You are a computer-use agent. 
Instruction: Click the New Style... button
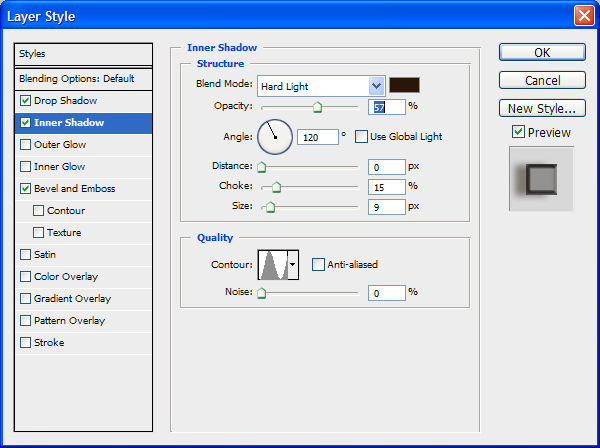point(541,108)
